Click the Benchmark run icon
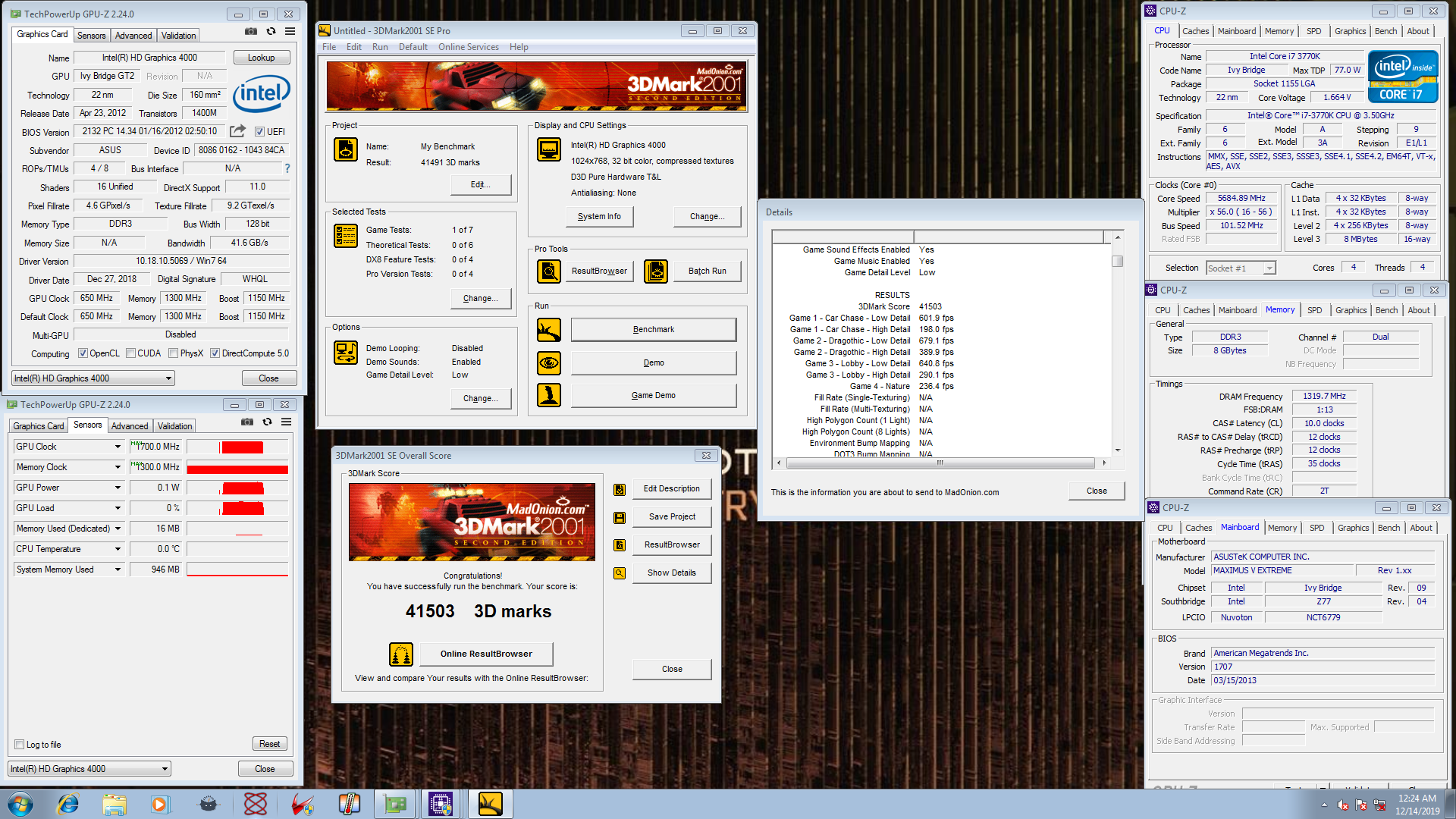The height and width of the screenshot is (819, 1456). pyautogui.click(x=549, y=330)
